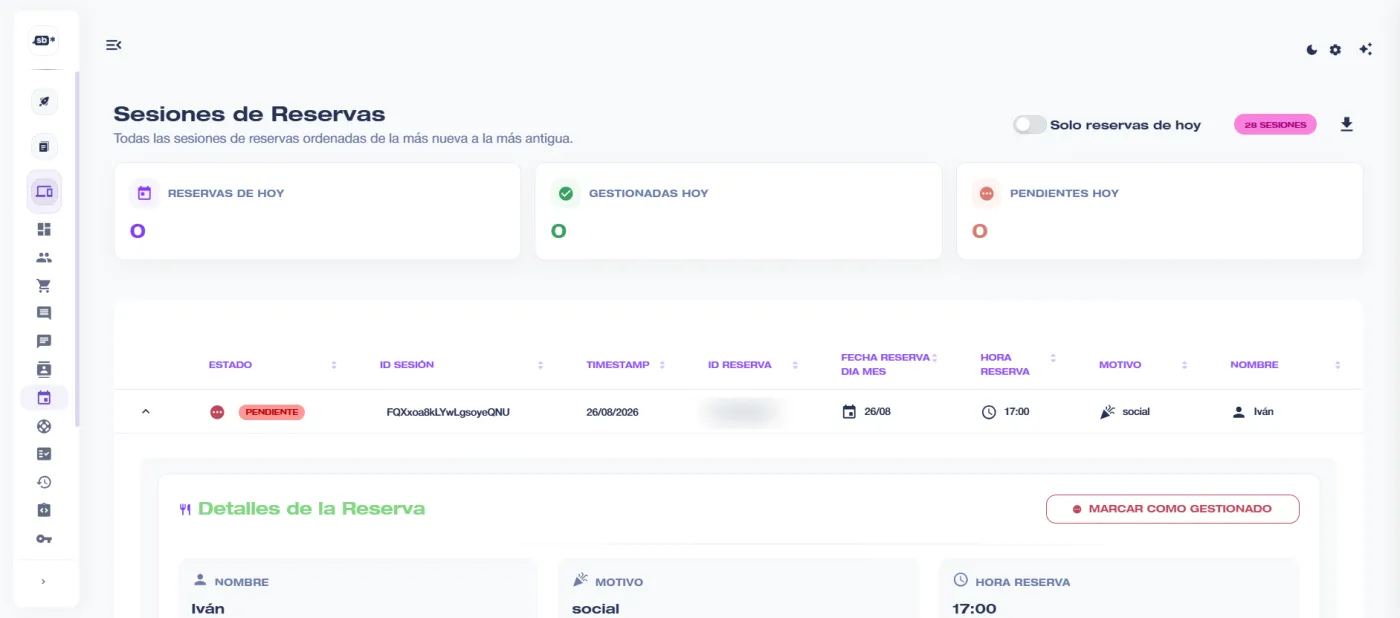
Task: Click the sb logo at the sidebar top
Action: click(44, 40)
